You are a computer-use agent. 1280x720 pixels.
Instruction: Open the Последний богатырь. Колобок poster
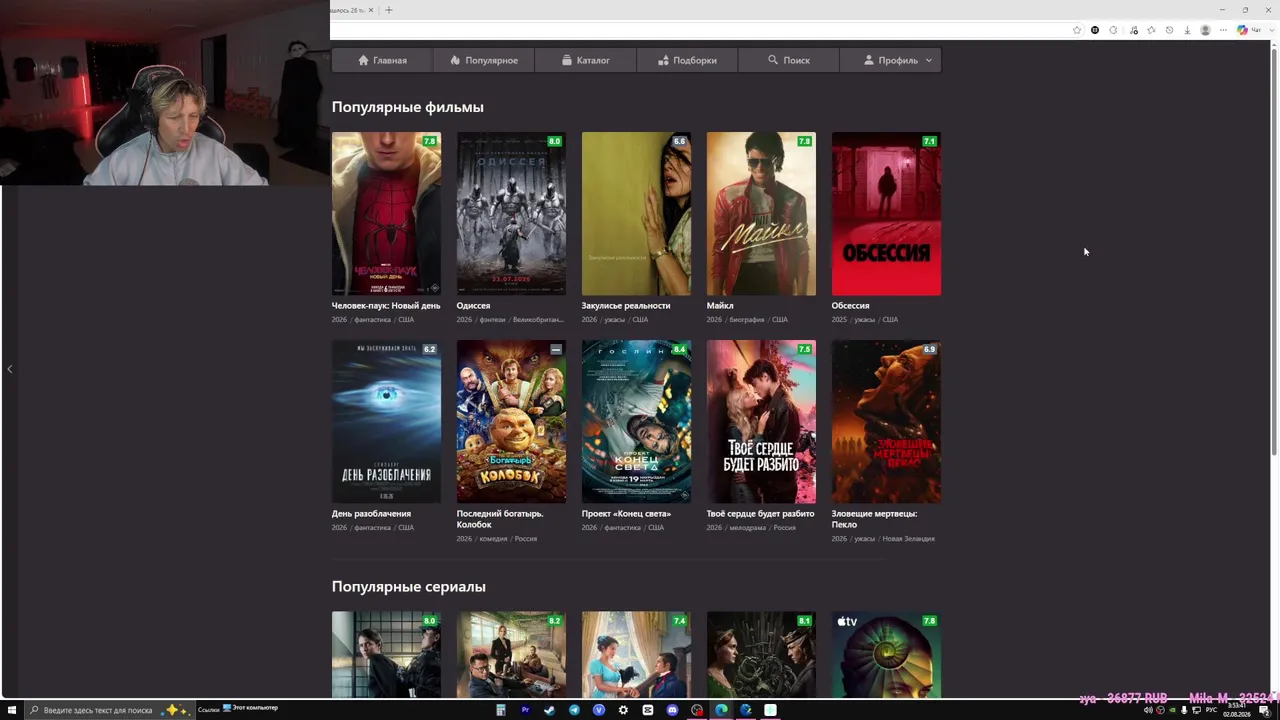coord(511,422)
